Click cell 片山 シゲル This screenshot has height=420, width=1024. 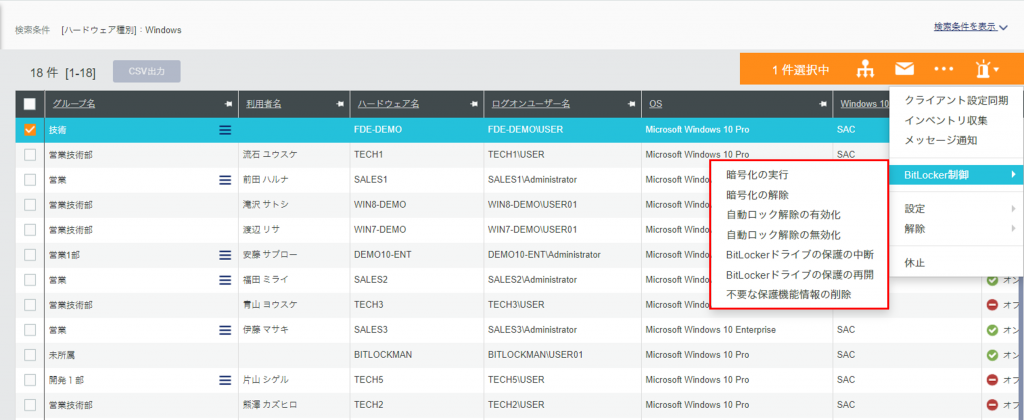coord(266,380)
